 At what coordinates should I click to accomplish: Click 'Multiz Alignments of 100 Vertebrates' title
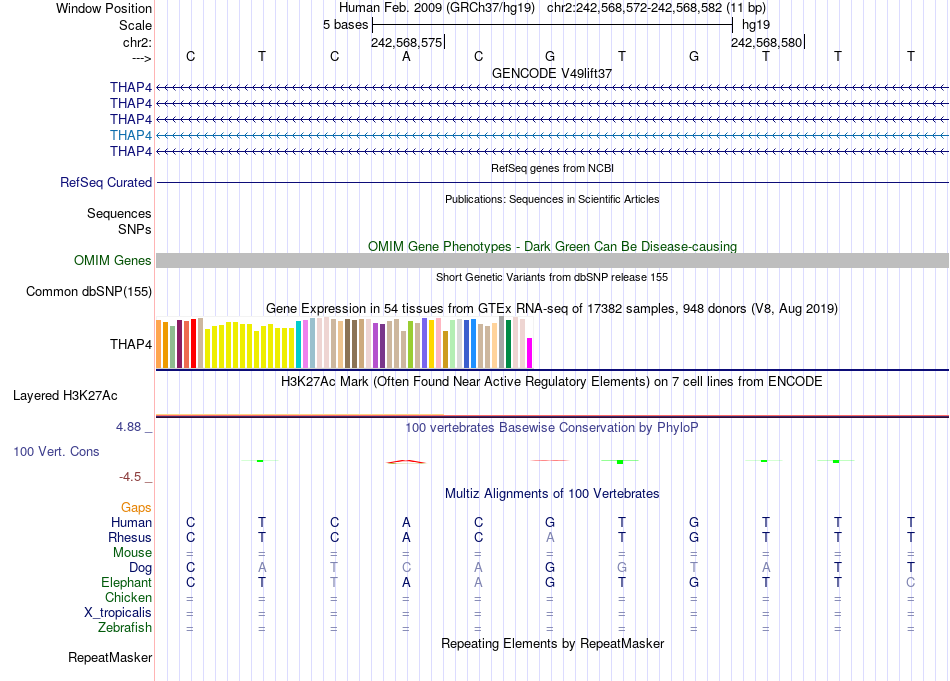tap(552, 494)
